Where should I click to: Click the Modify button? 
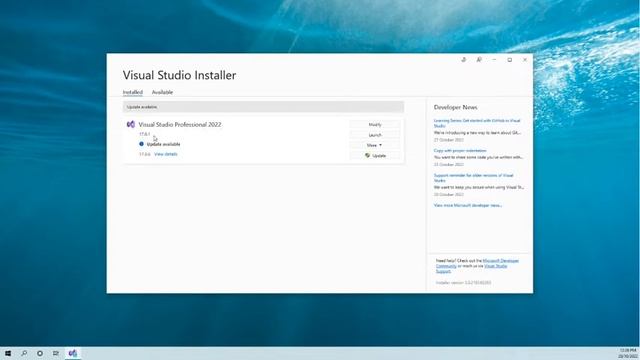[375, 124]
